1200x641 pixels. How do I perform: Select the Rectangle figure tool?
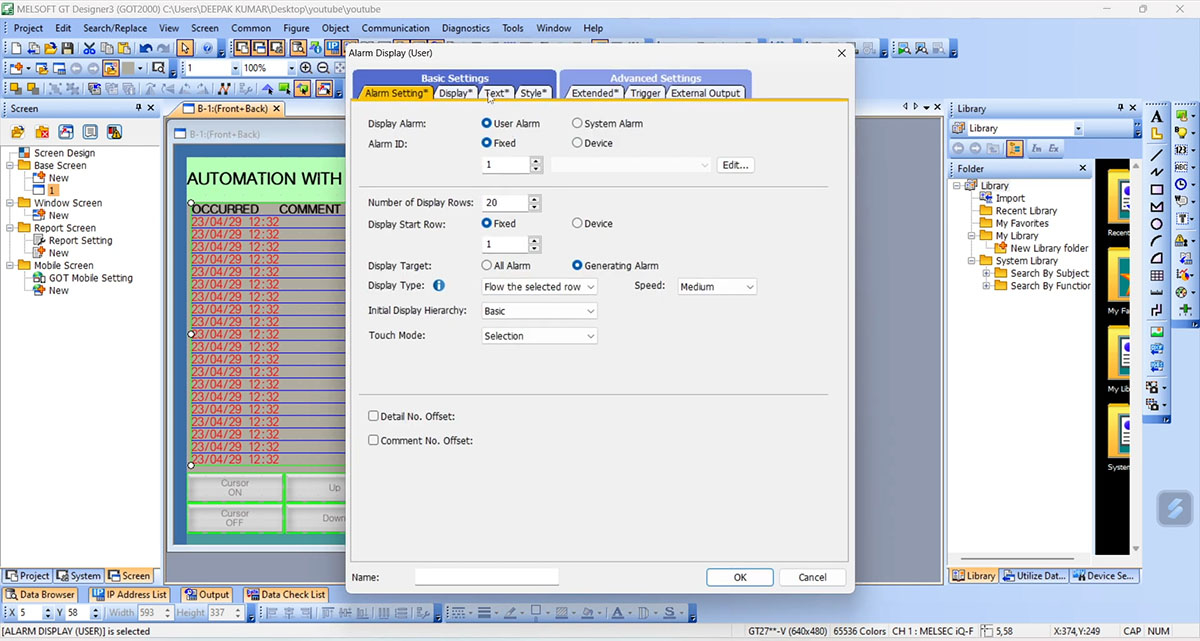[1157, 190]
